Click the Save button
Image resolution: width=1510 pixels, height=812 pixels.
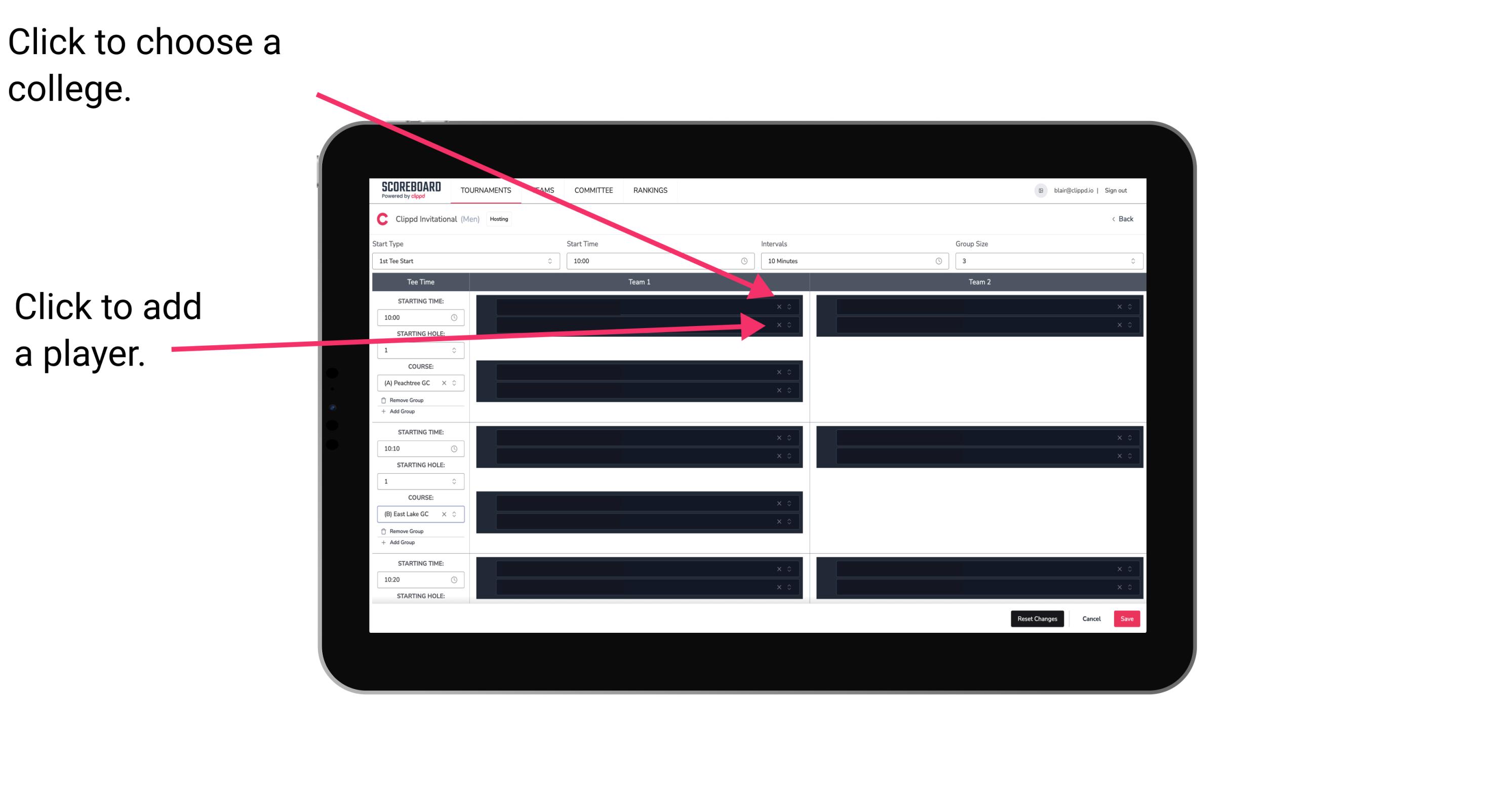pos(1127,618)
